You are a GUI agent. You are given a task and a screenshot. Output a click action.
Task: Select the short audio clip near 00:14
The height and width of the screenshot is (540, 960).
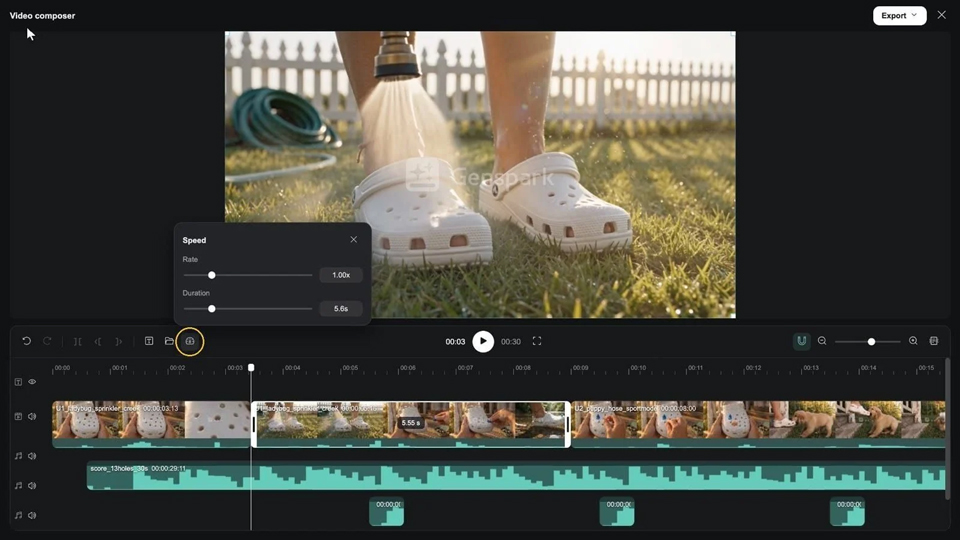point(847,512)
